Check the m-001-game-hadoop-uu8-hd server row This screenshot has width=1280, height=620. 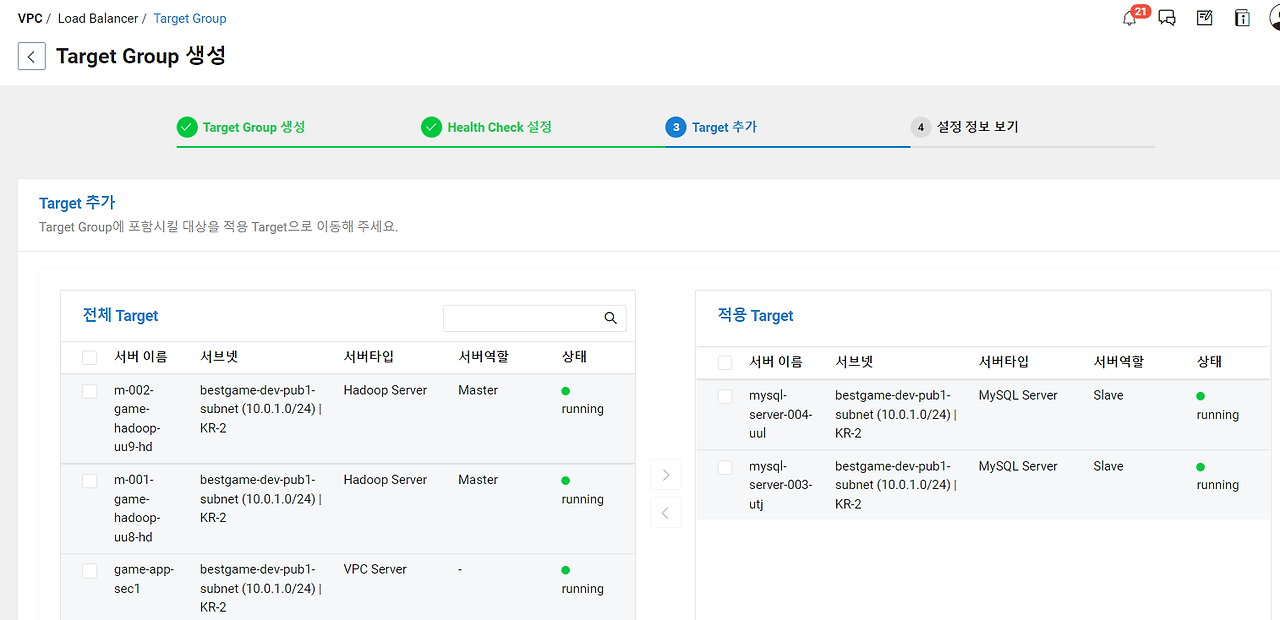point(90,481)
